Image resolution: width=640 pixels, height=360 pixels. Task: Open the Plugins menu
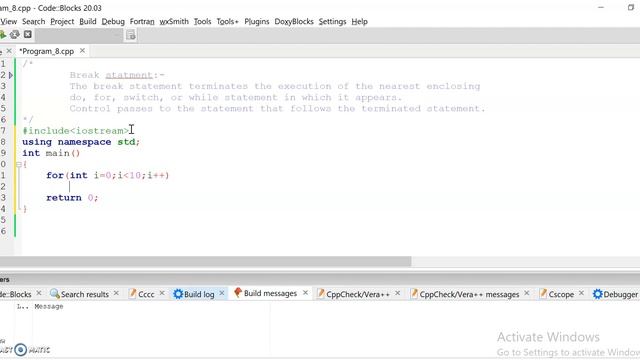257,22
